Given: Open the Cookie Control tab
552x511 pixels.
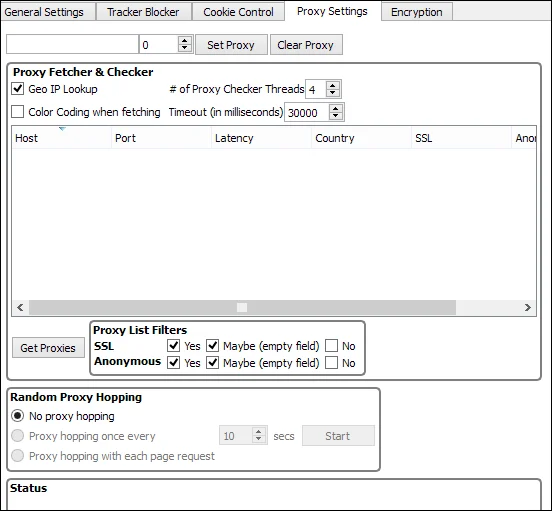Looking at the screenshot, I should [238, 12].
